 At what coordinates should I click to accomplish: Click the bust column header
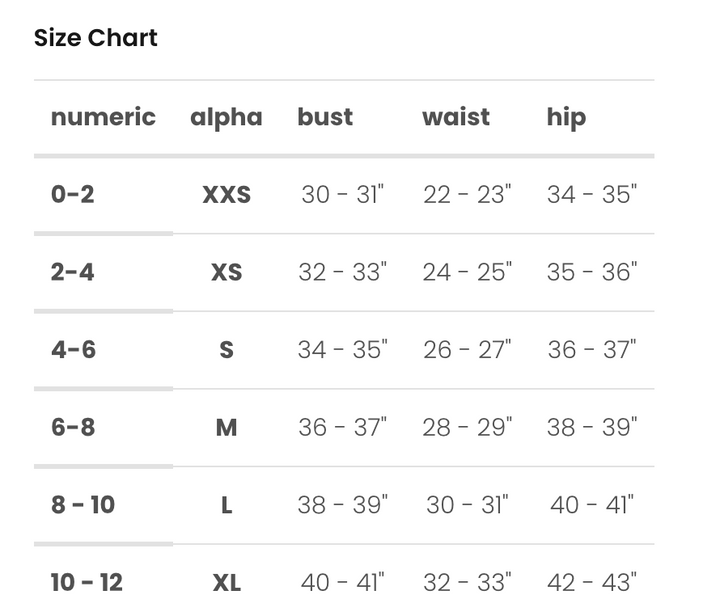[325, 117]
